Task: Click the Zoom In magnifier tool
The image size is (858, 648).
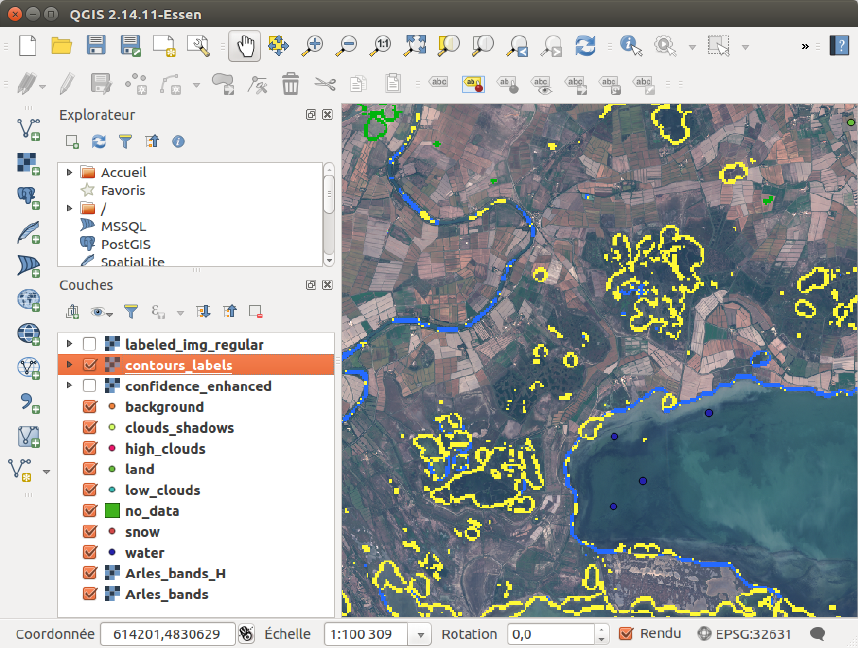Action: 313,45
